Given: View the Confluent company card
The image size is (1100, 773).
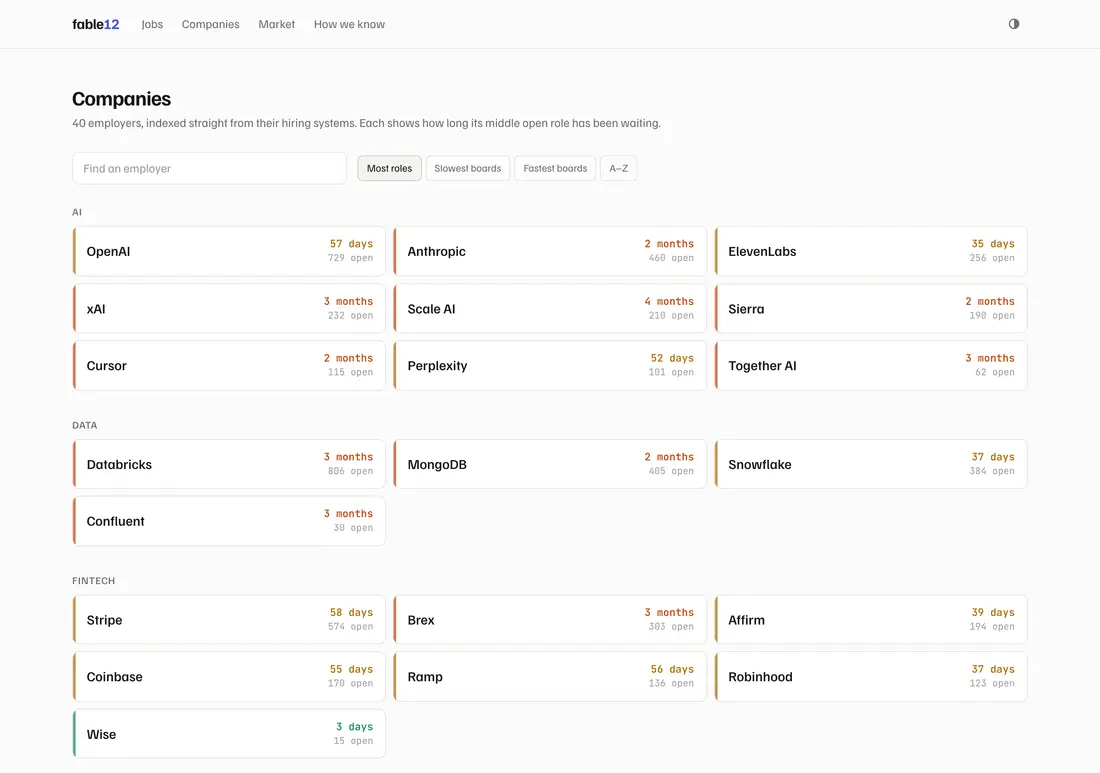Looking at the screenshot, I should (229, 521).
